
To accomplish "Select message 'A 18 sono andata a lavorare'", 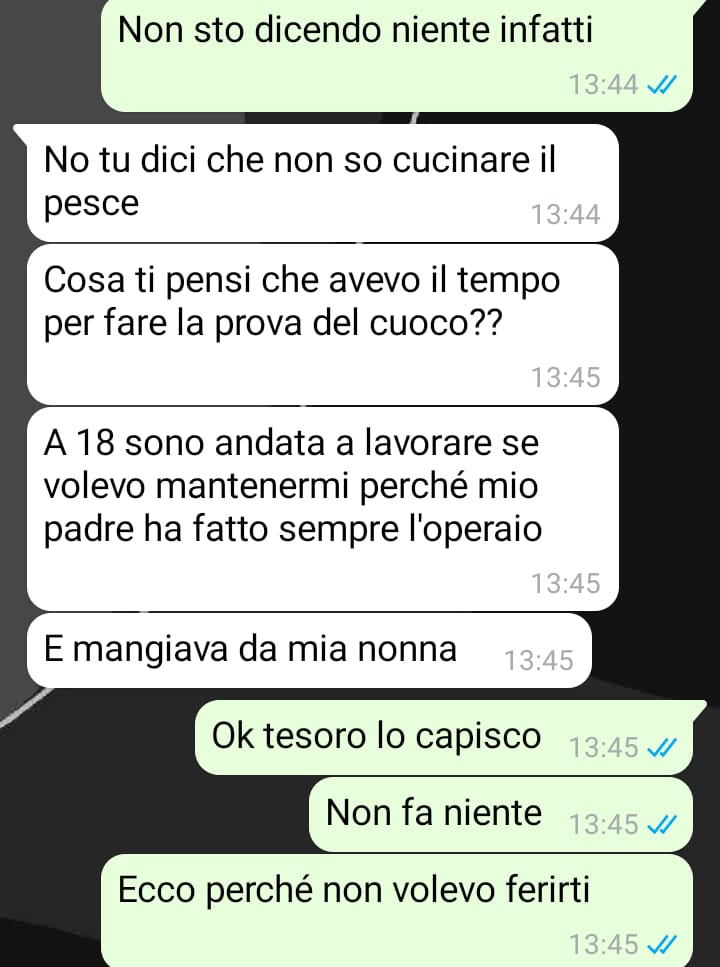I will click(322, 509).
